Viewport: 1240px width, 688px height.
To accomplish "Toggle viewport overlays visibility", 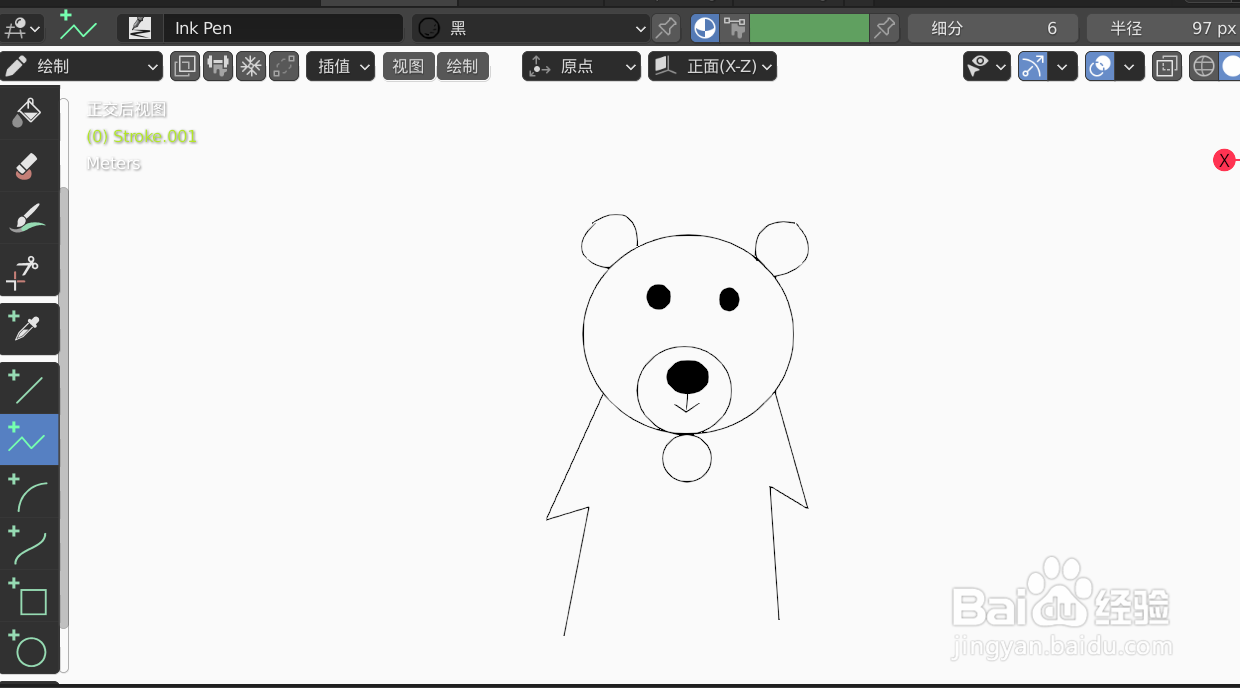I will pyautogui.click(x=1100, y=67).
